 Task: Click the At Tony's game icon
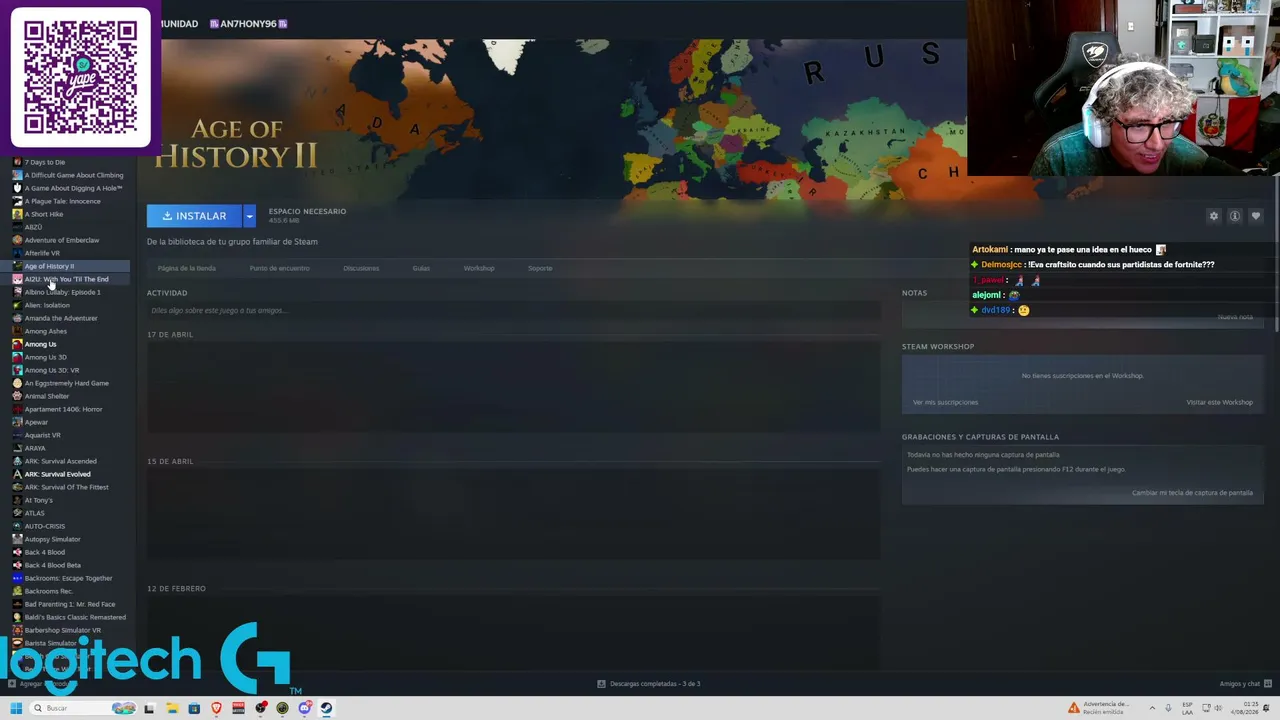click(17, 500)
